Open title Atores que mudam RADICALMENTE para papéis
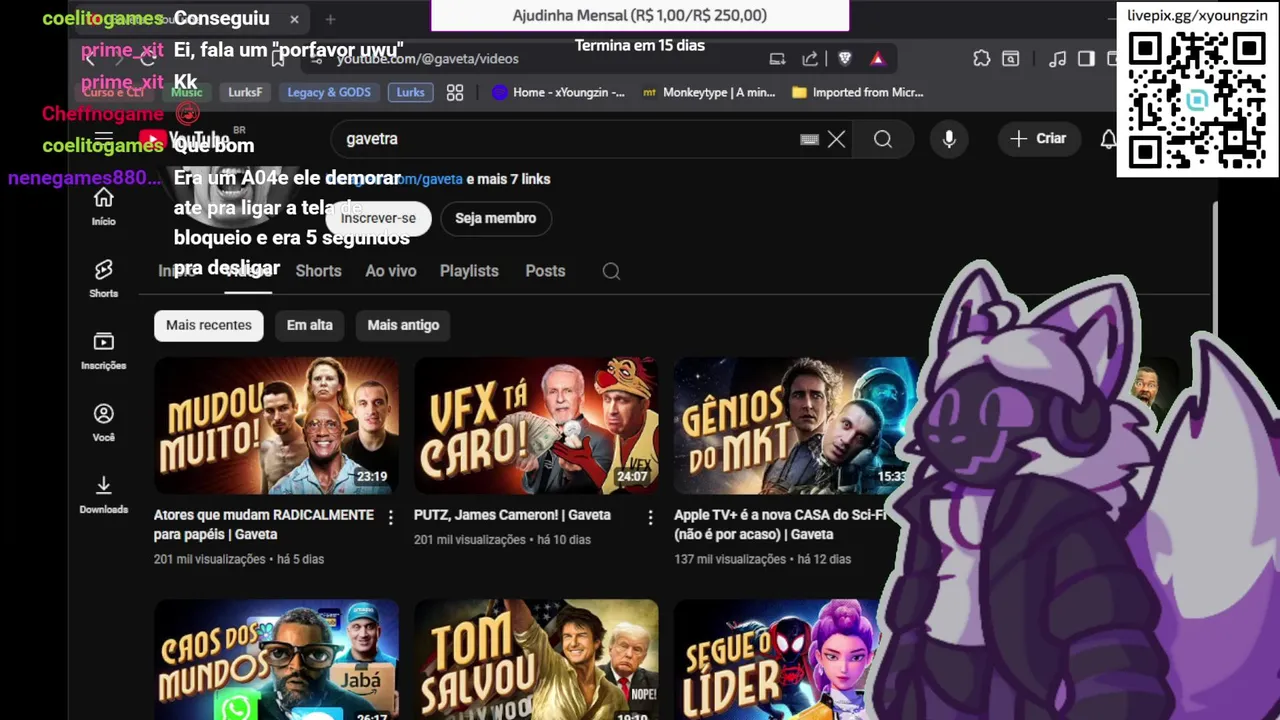Image resolution: width=1280 pixels, height=720 pixels. pos(264,525)
